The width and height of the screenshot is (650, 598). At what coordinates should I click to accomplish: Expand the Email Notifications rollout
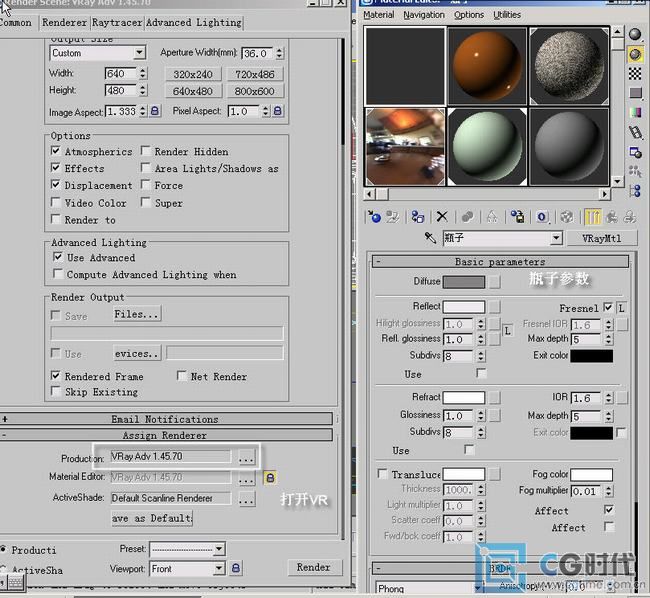(165, 419)
